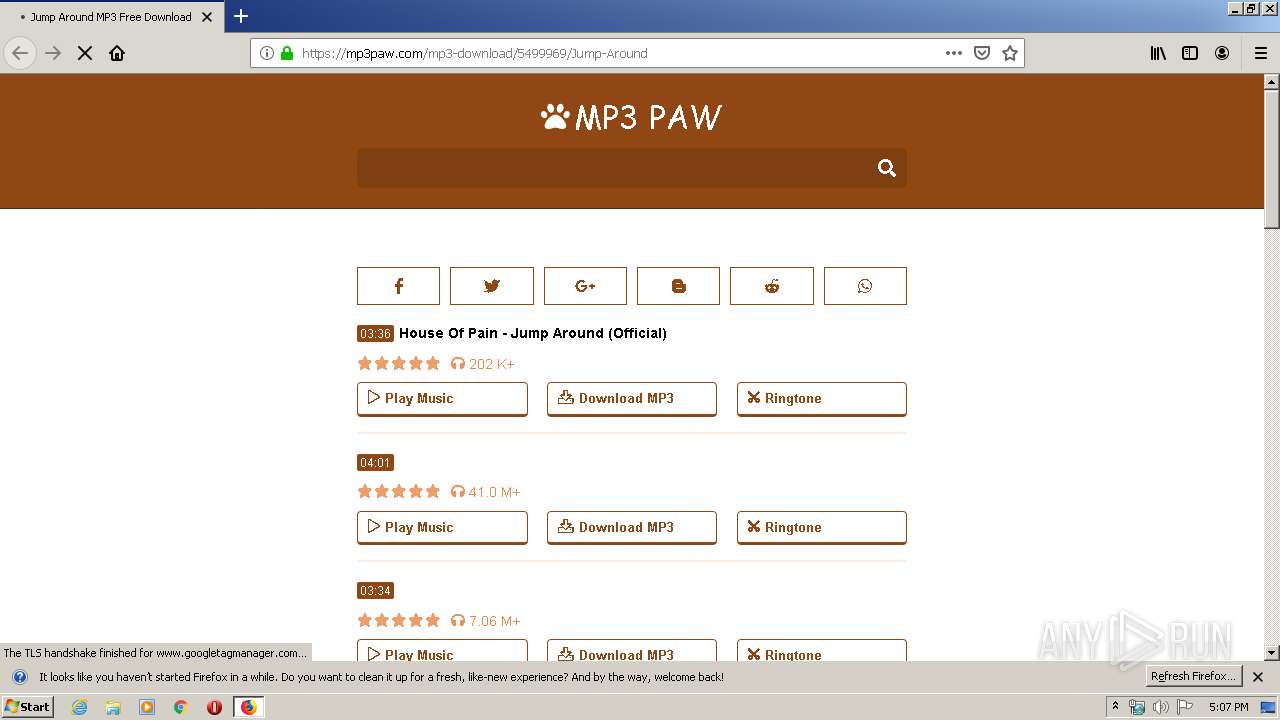This screenshot has width=1280, height=720.
Task: Switch to the Jump Around MP3 tab
Action: point(110,16)
